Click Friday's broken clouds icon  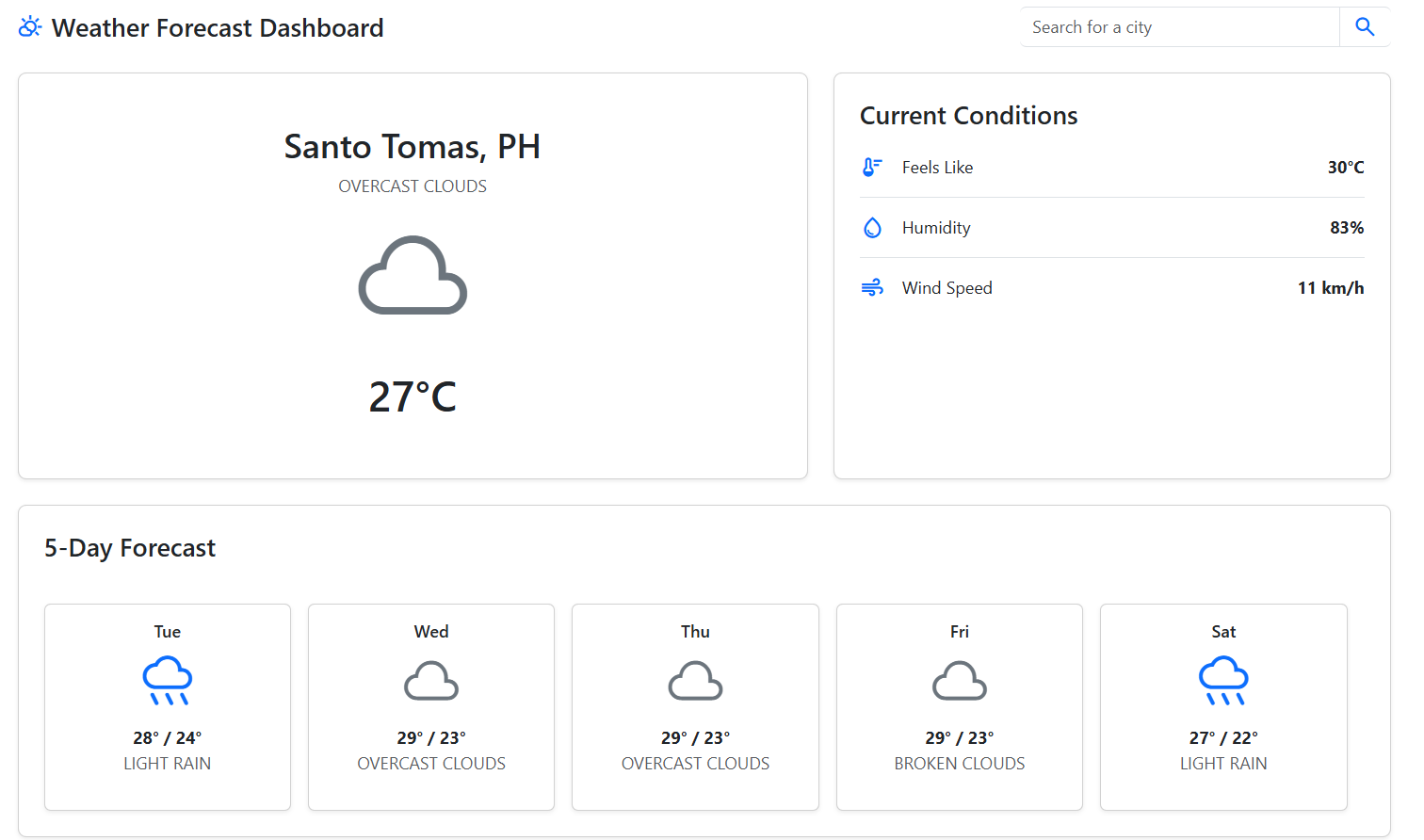[960, 681]
